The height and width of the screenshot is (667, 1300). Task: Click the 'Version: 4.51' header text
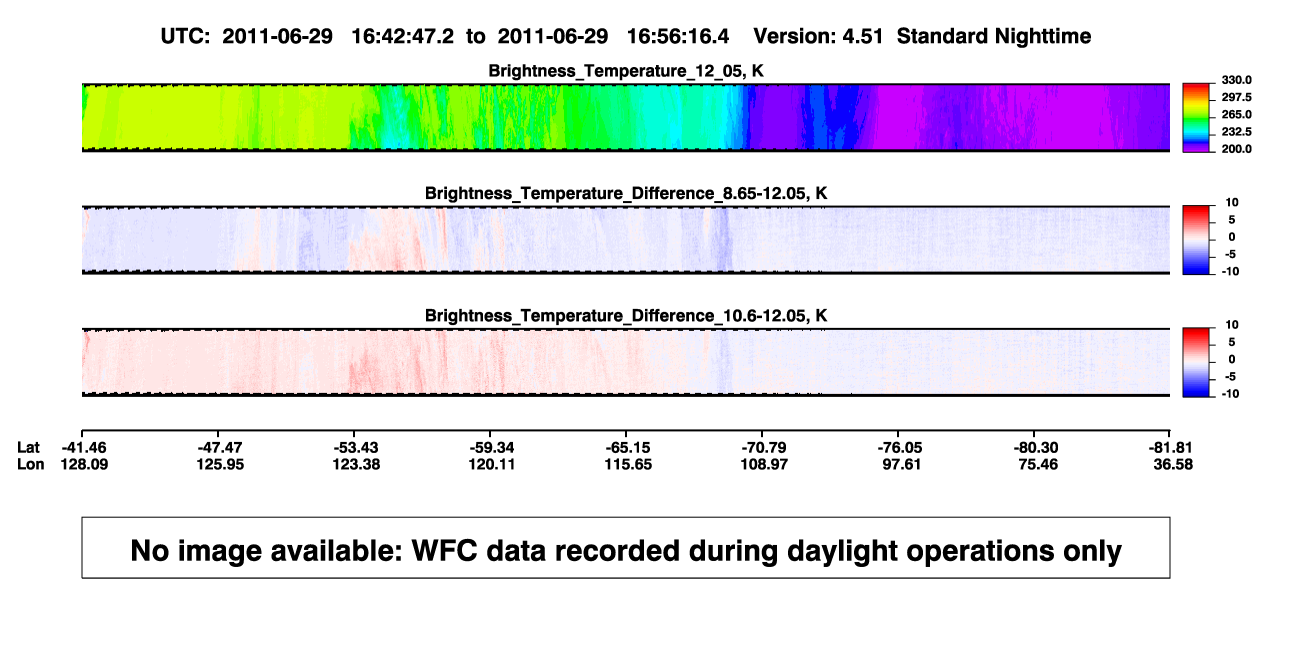[x=819, y=37]
